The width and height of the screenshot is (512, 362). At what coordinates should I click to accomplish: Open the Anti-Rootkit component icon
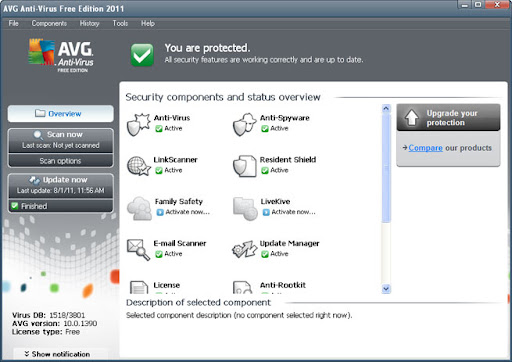pyautogui.click(x=242, y=287)
